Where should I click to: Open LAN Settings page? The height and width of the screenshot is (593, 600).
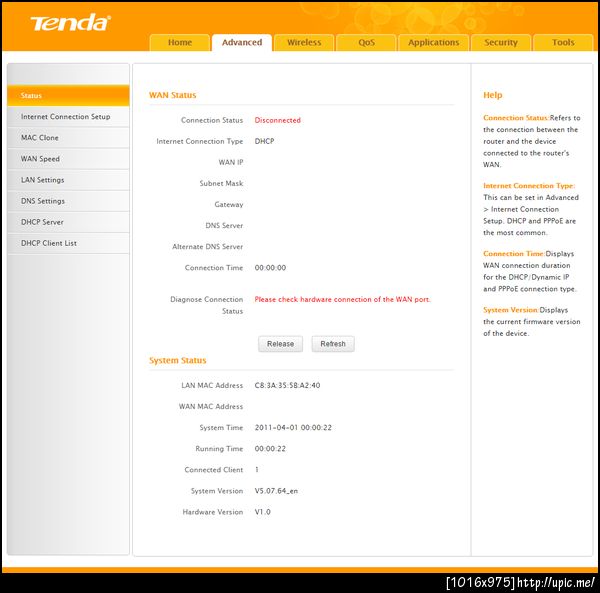[x=68, y=180]
